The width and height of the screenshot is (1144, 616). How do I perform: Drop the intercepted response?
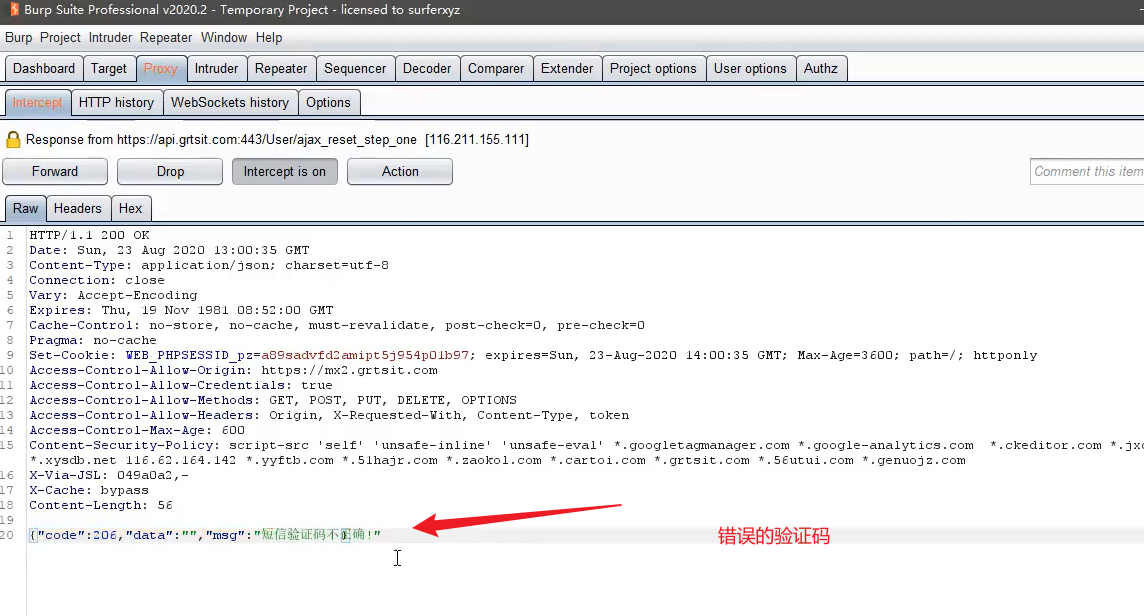[170, 172]
